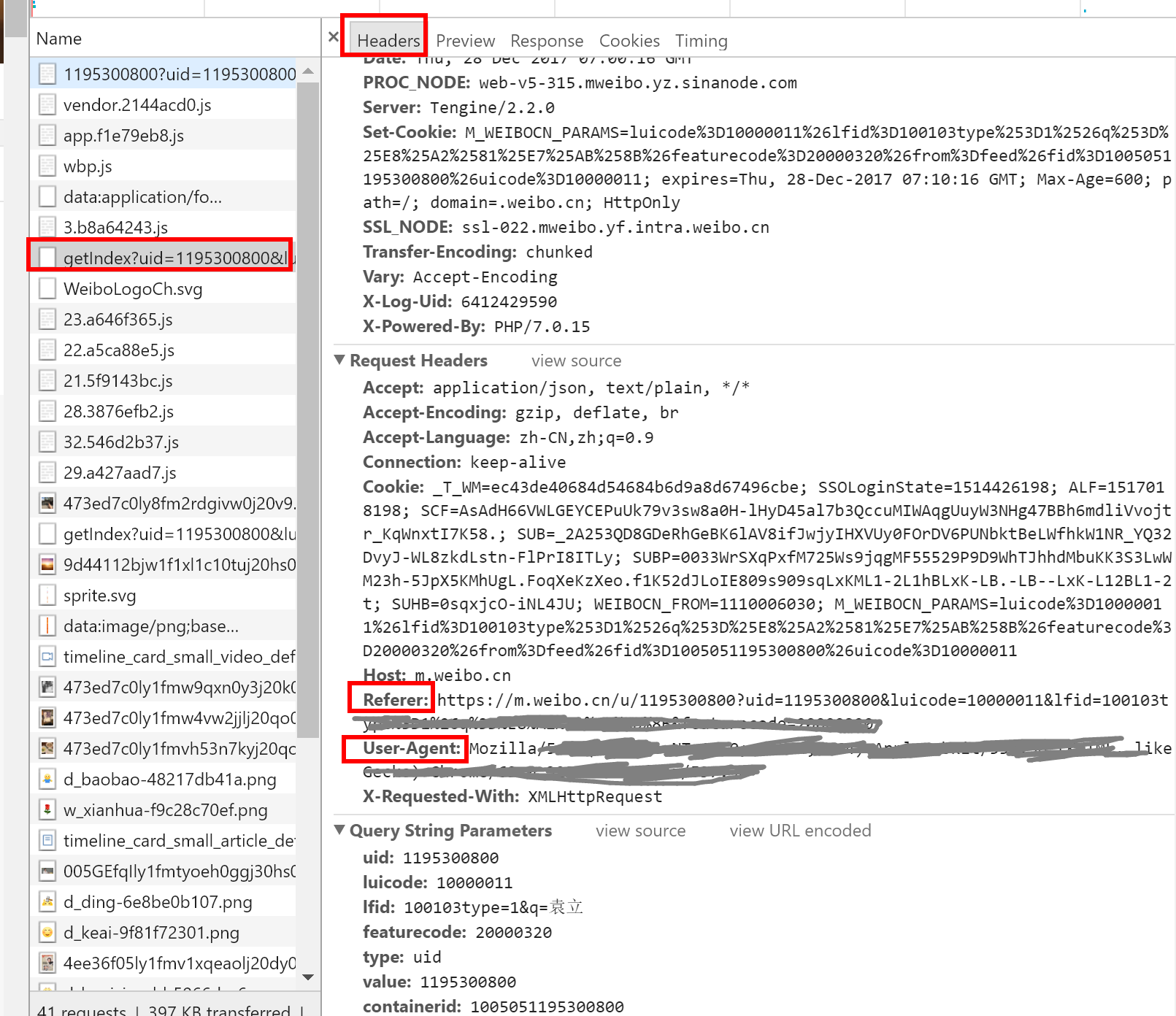1176x1016 pixels.
Task: View source of Query String Parameters
Action: [640, 831]
